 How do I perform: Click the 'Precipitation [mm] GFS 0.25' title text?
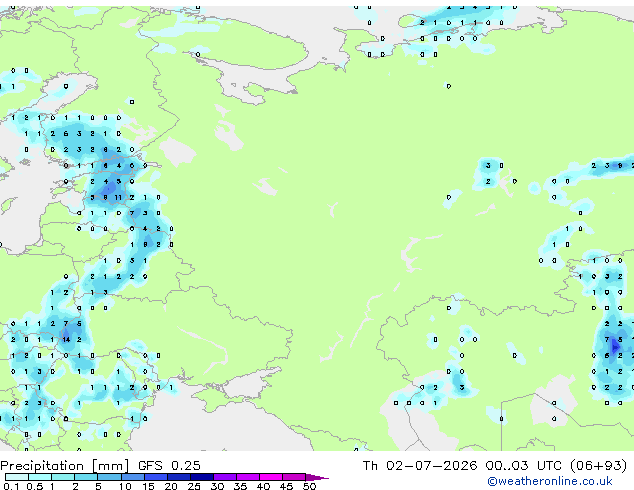click(100, 466)
